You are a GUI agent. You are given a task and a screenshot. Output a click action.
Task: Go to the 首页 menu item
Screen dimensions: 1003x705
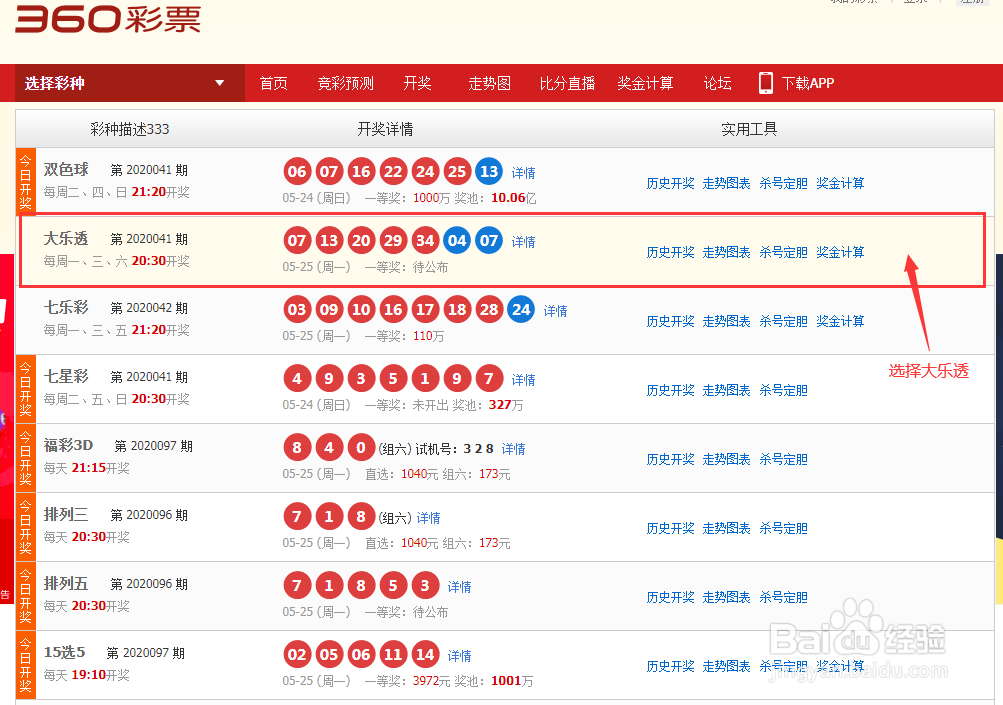click(274, 83)
